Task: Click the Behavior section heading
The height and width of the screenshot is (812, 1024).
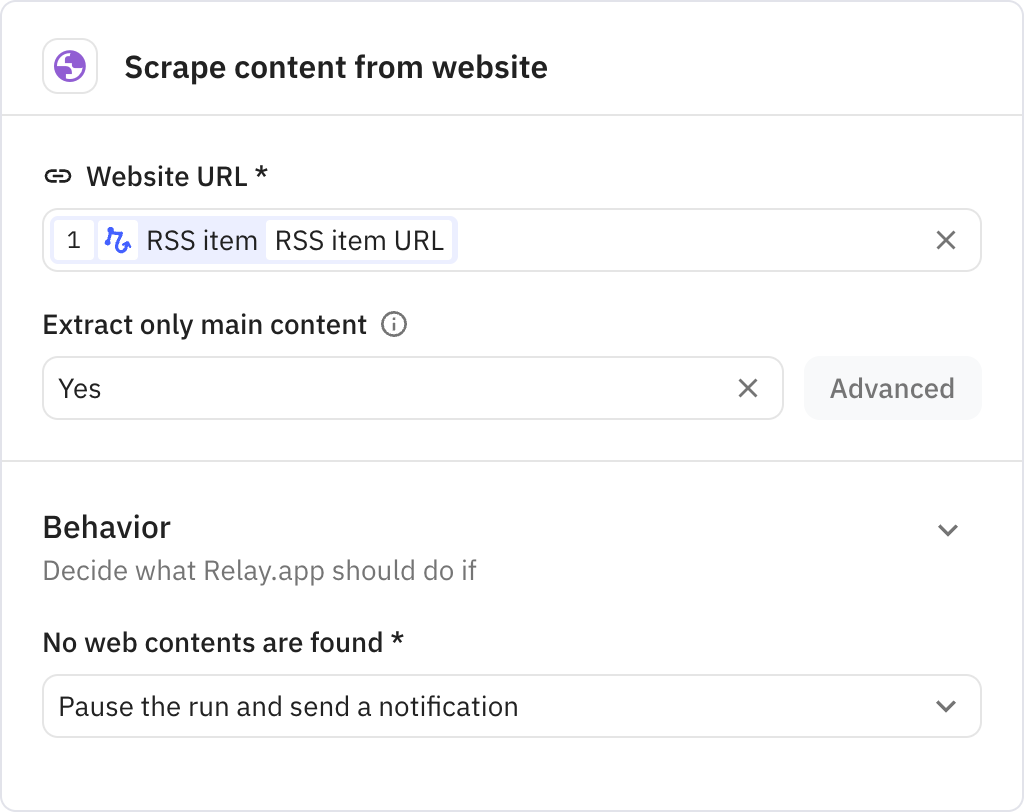Action: (x=106, y=527)
